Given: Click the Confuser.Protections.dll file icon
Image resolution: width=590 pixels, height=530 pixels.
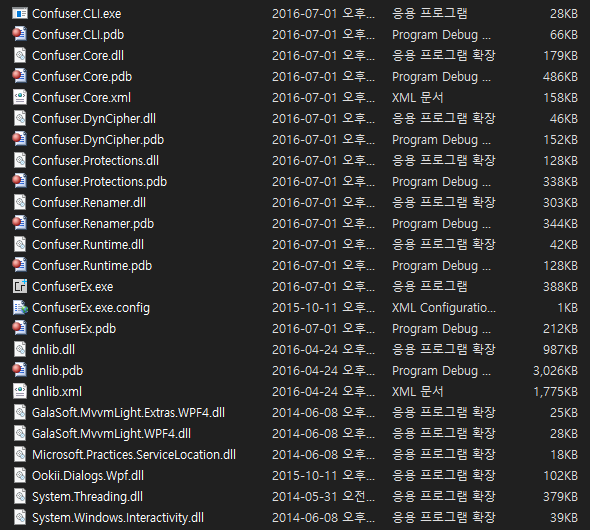Looking at the screenshot, I should [20, 161].
